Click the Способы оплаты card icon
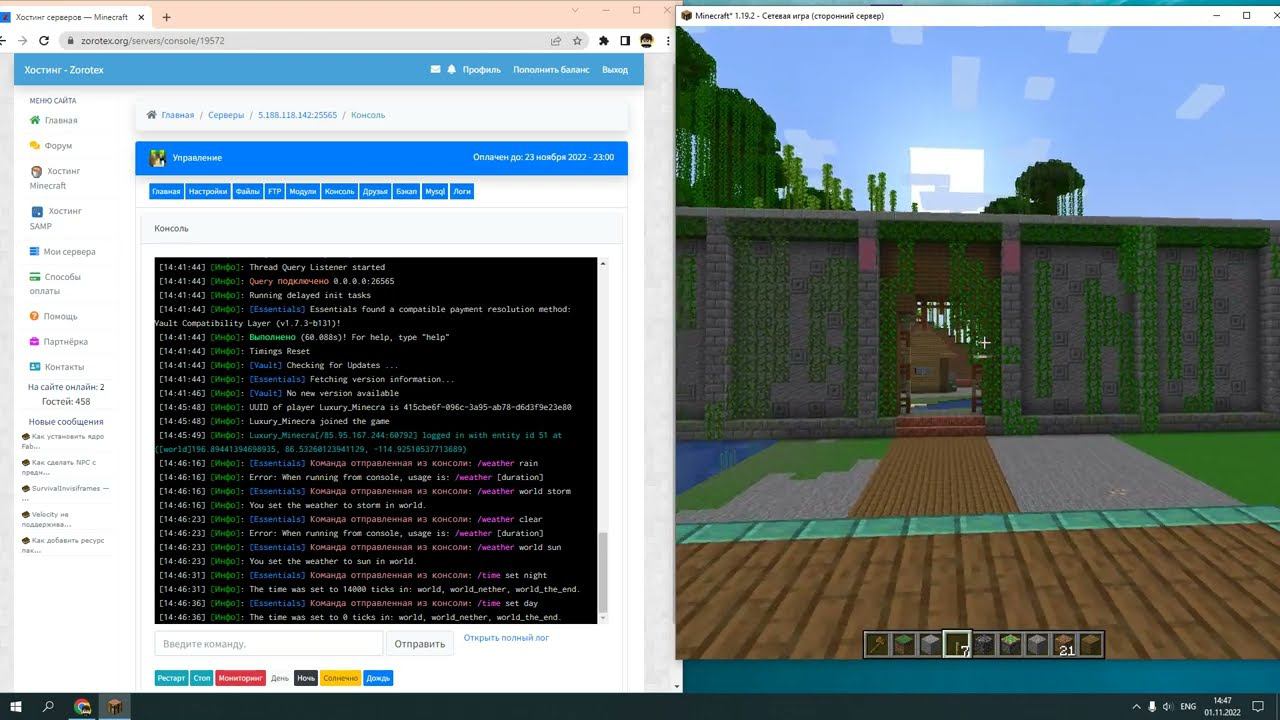 click(x=35, y=277)
